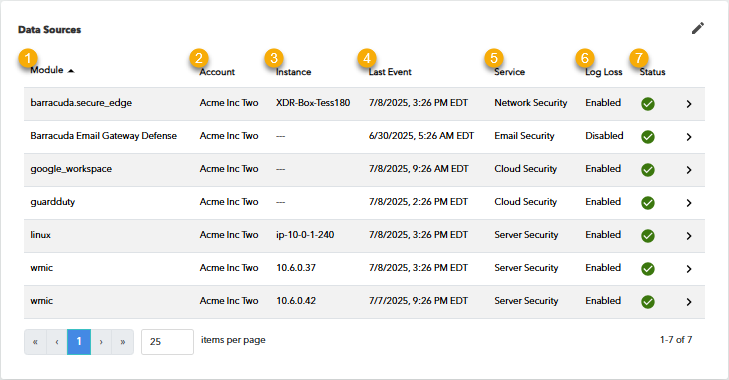Click the Disabled log loss value
The width and height of the screenshot is (729, 380).
(604, 136)
